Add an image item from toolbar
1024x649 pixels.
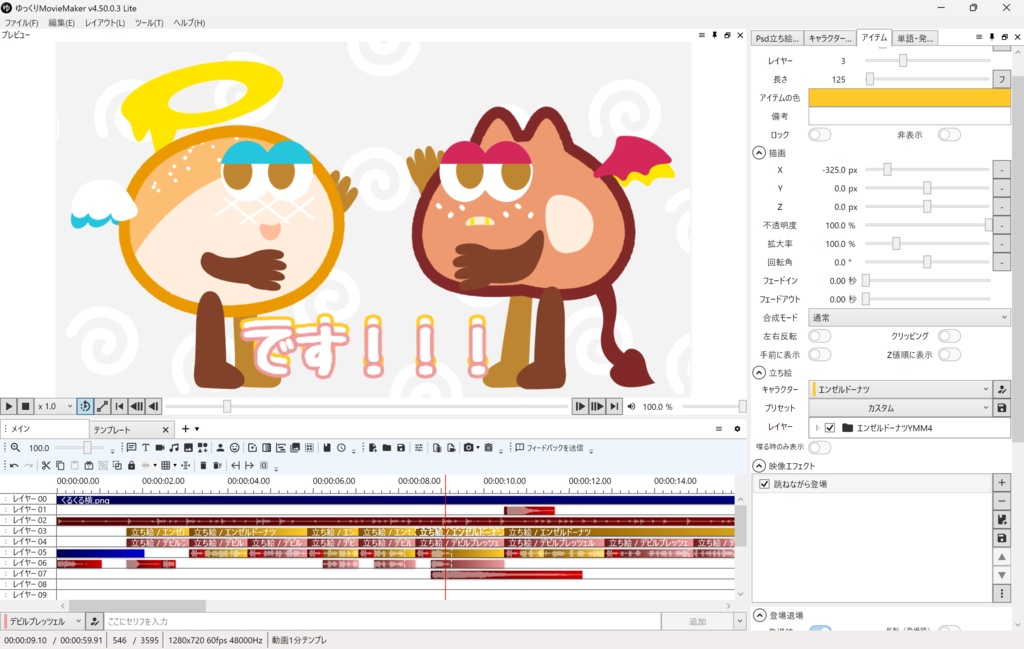pos(189,447)
